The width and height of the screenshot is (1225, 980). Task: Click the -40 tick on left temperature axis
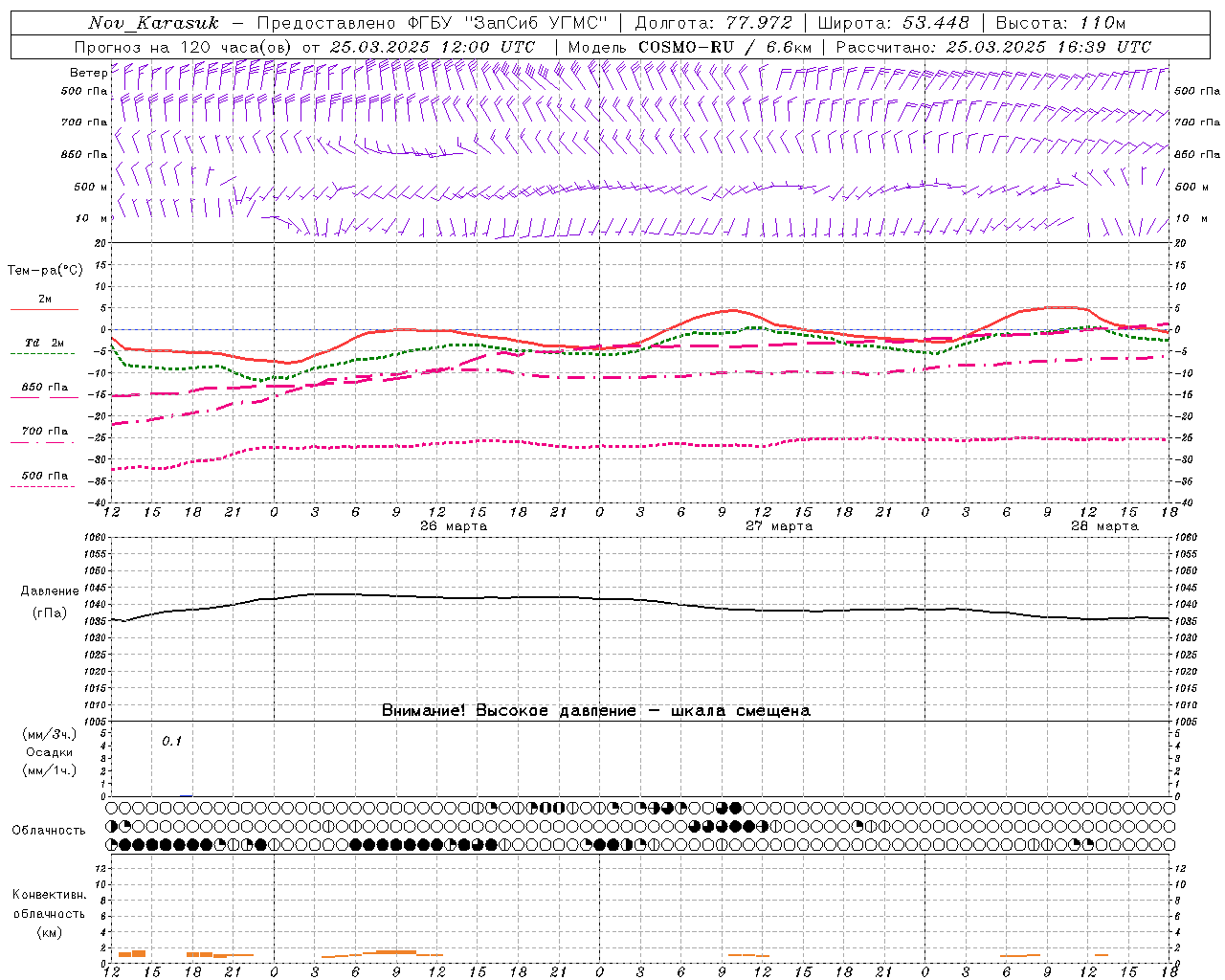[x=98, y=502]
